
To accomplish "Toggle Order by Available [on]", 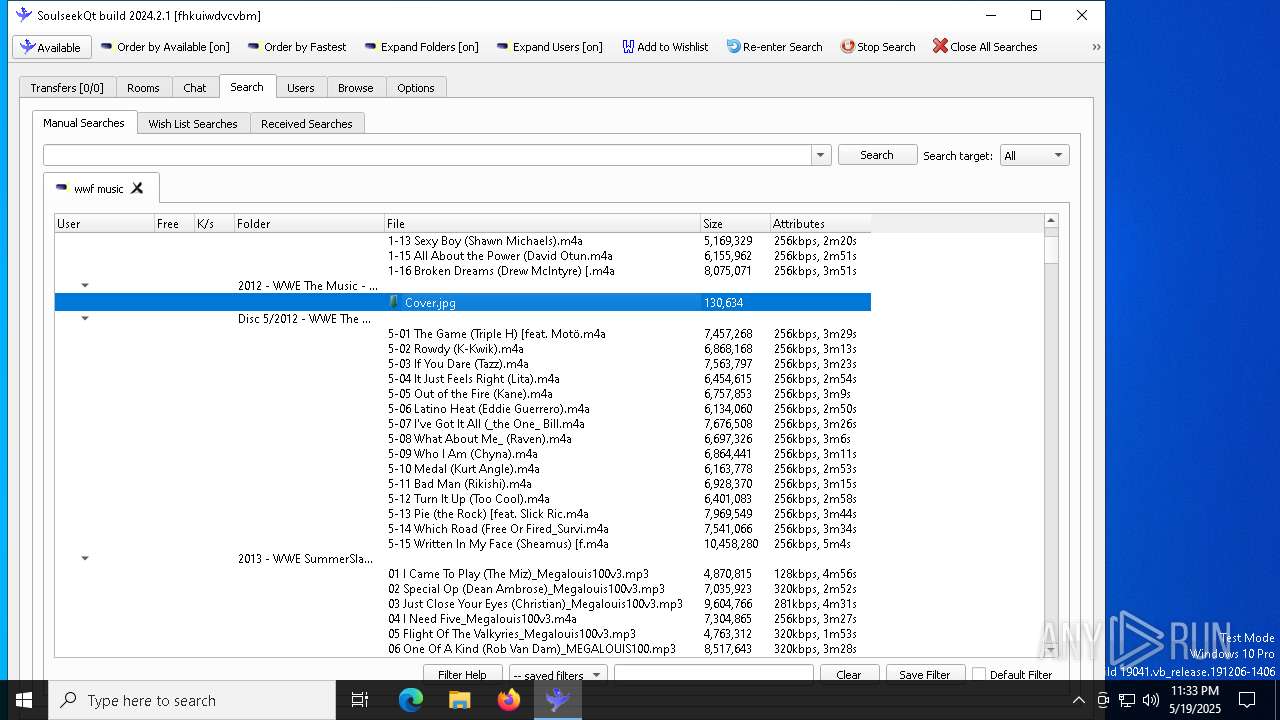I will pos(165,47).
